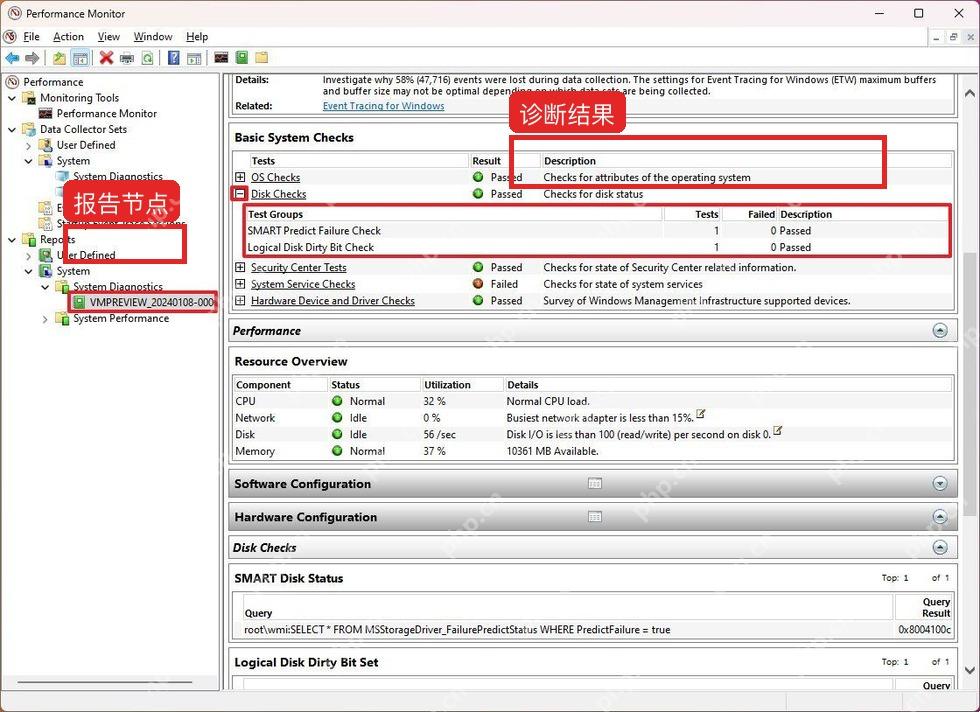Expand the Software Configuration section arrow
Viewport: 980px width, 712px height.
click(940, 484)
